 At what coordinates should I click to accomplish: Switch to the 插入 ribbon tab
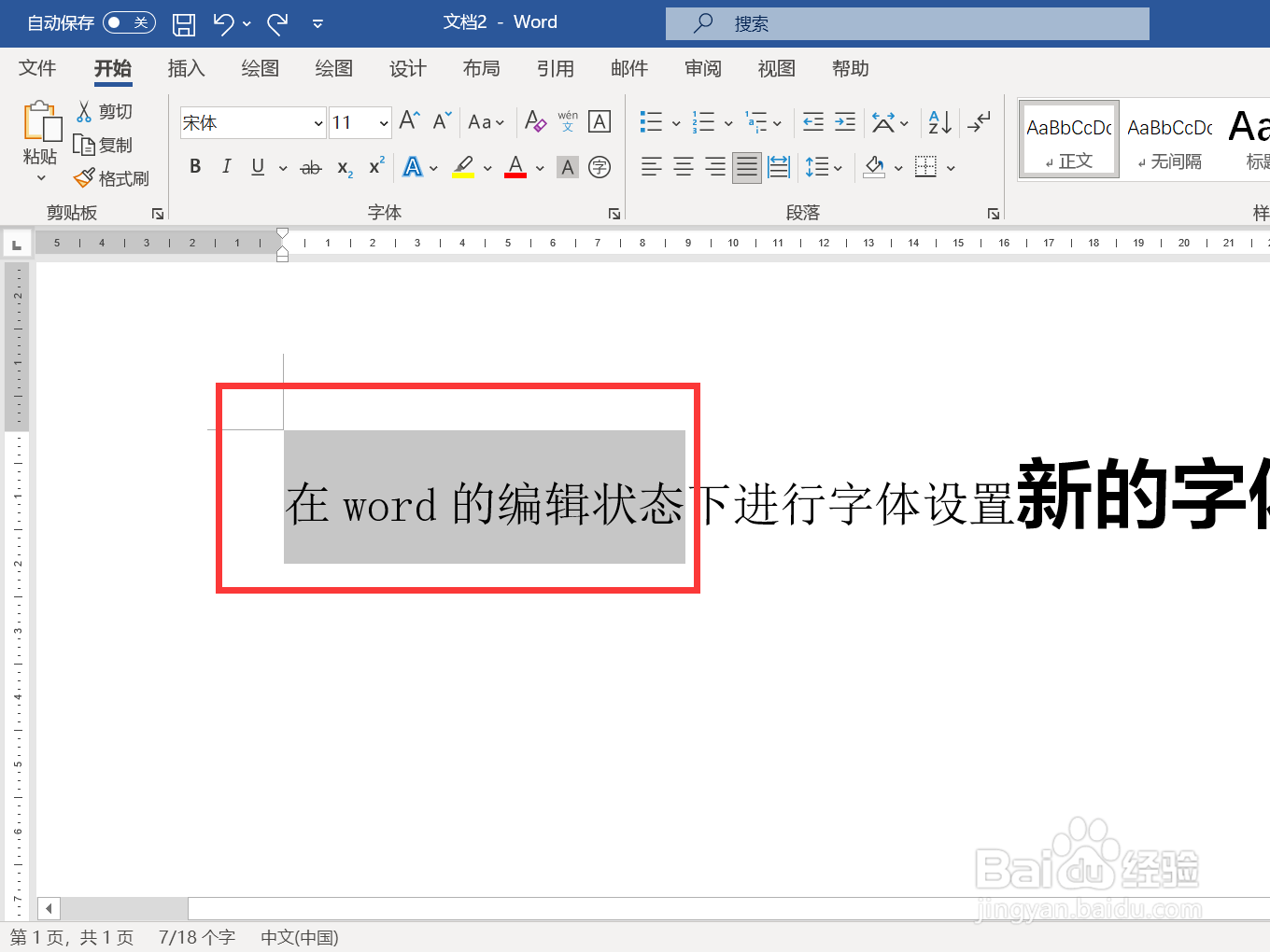point(186,68)
